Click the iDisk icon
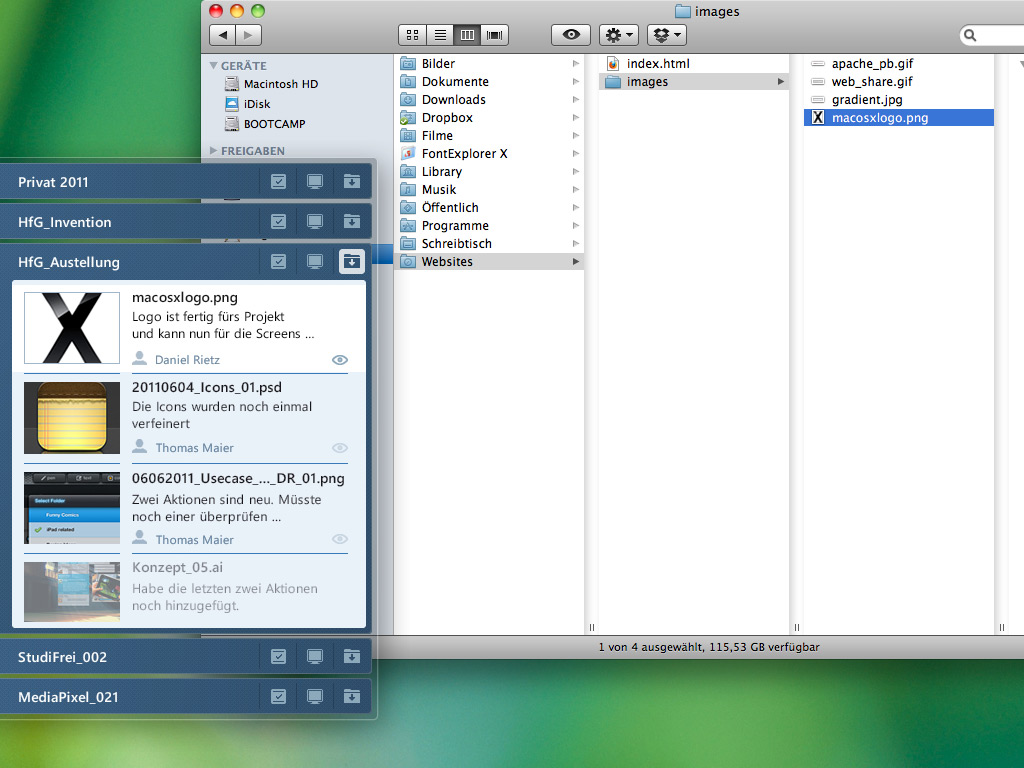 click(232, 104)
